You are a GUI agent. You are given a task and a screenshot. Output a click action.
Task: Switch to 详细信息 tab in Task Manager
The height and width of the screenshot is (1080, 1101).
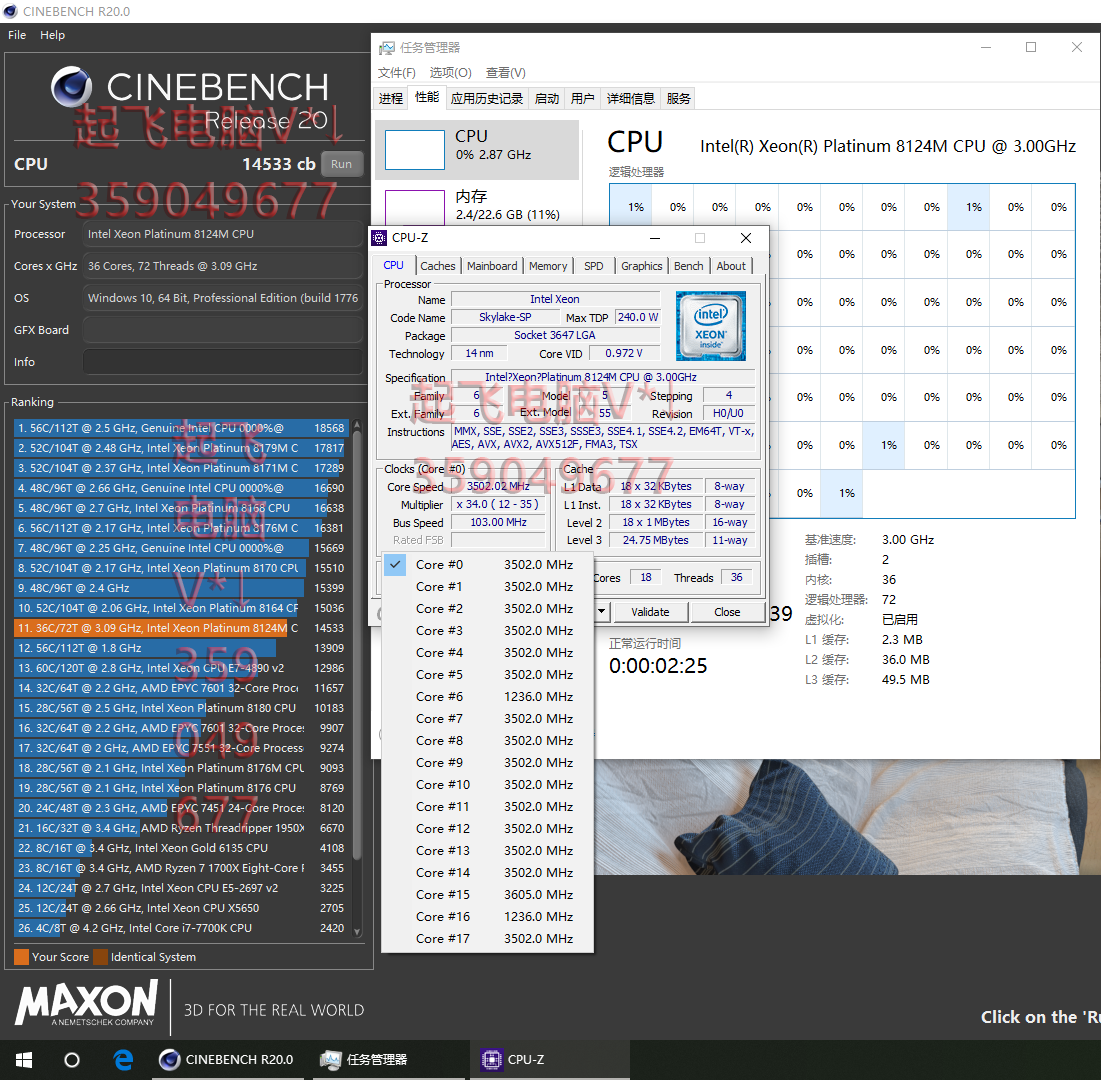point(631,98)
